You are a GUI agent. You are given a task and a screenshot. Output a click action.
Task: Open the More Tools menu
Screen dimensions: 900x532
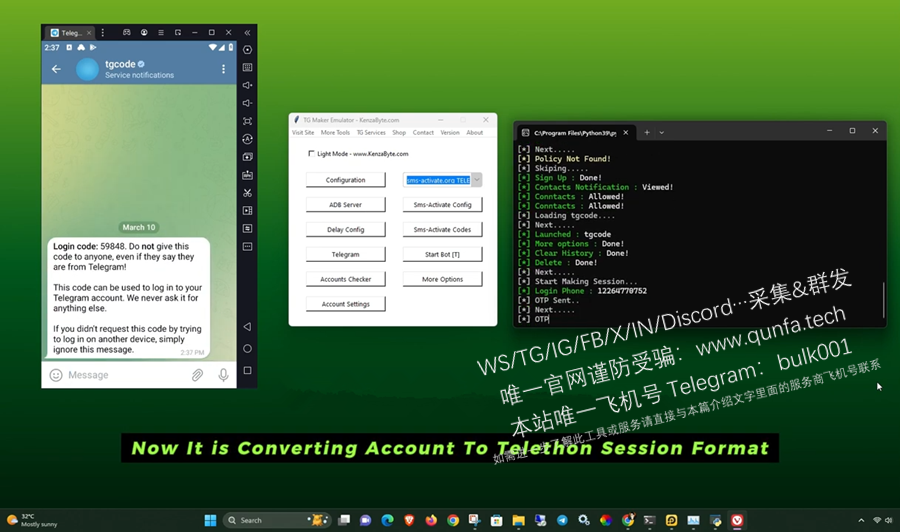click(x=335, y=133)
